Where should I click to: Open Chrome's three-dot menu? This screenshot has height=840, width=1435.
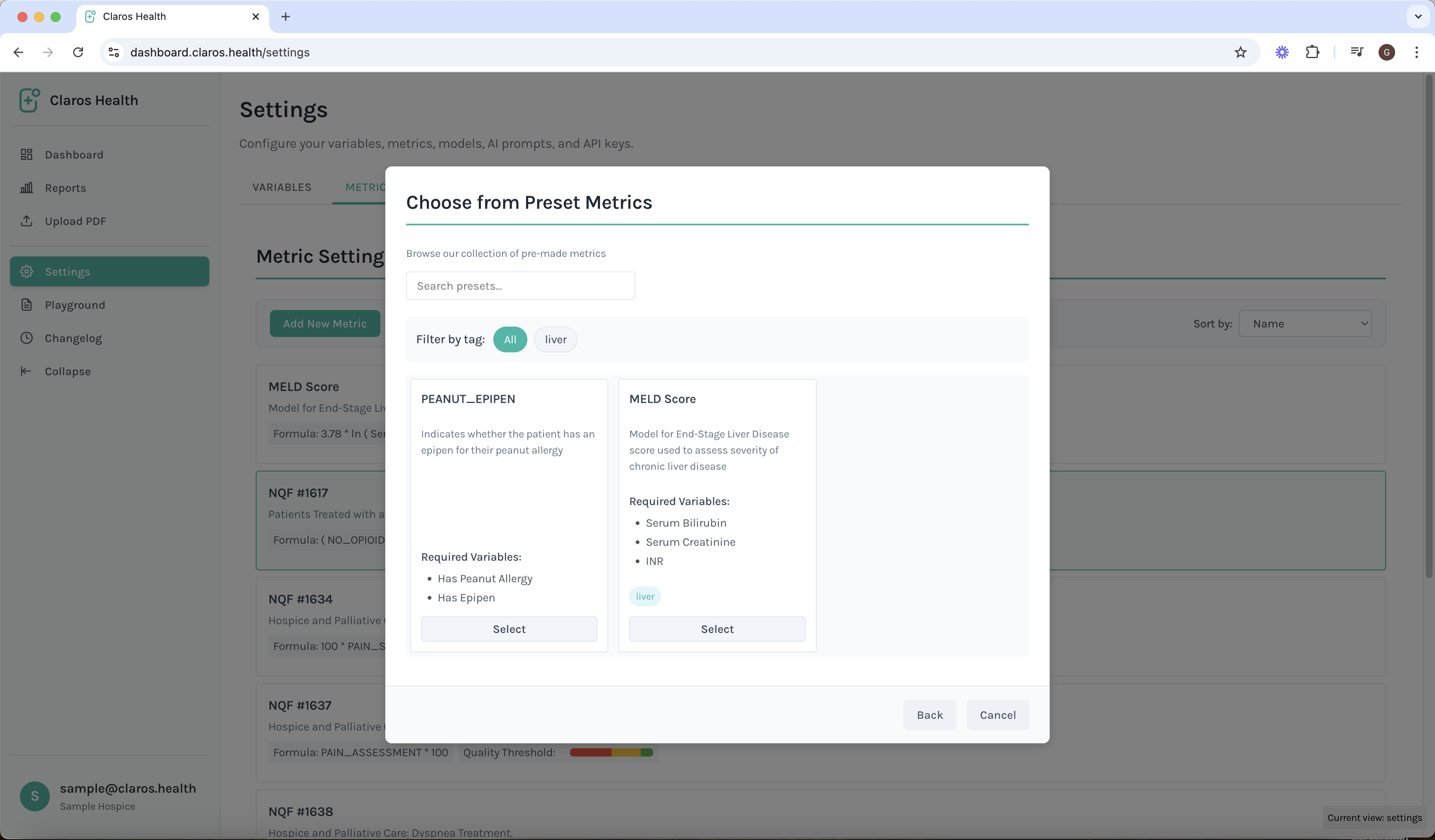coord(1417,52)
